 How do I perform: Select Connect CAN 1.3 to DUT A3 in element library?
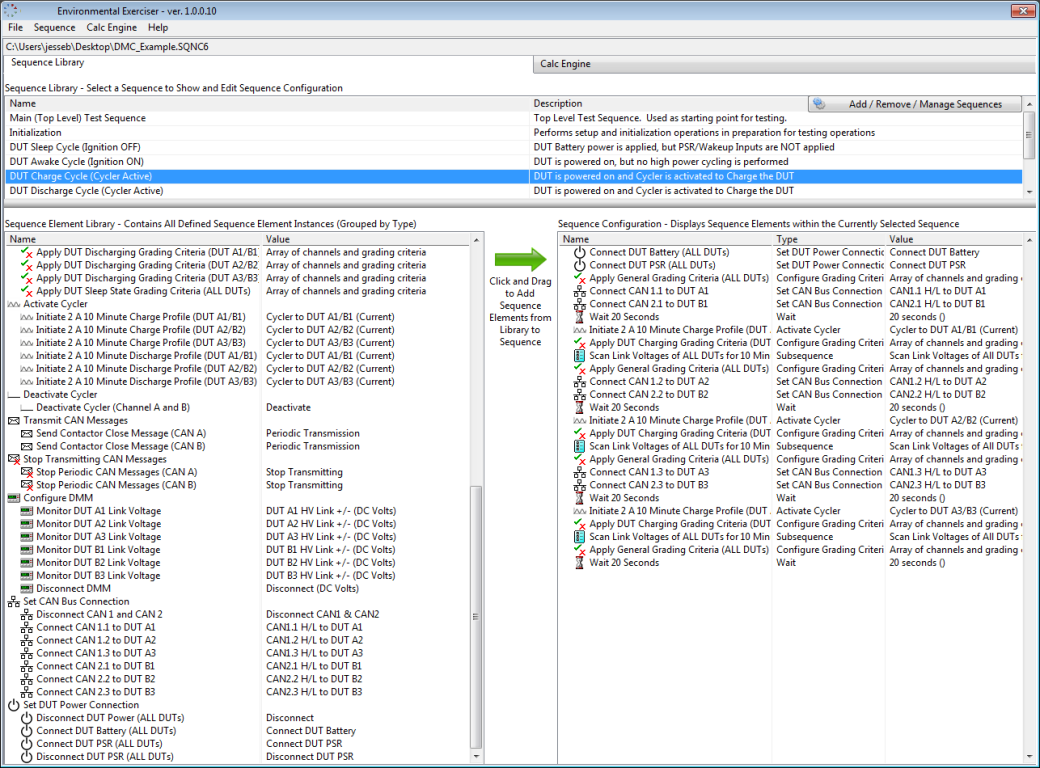pos(96,653)
